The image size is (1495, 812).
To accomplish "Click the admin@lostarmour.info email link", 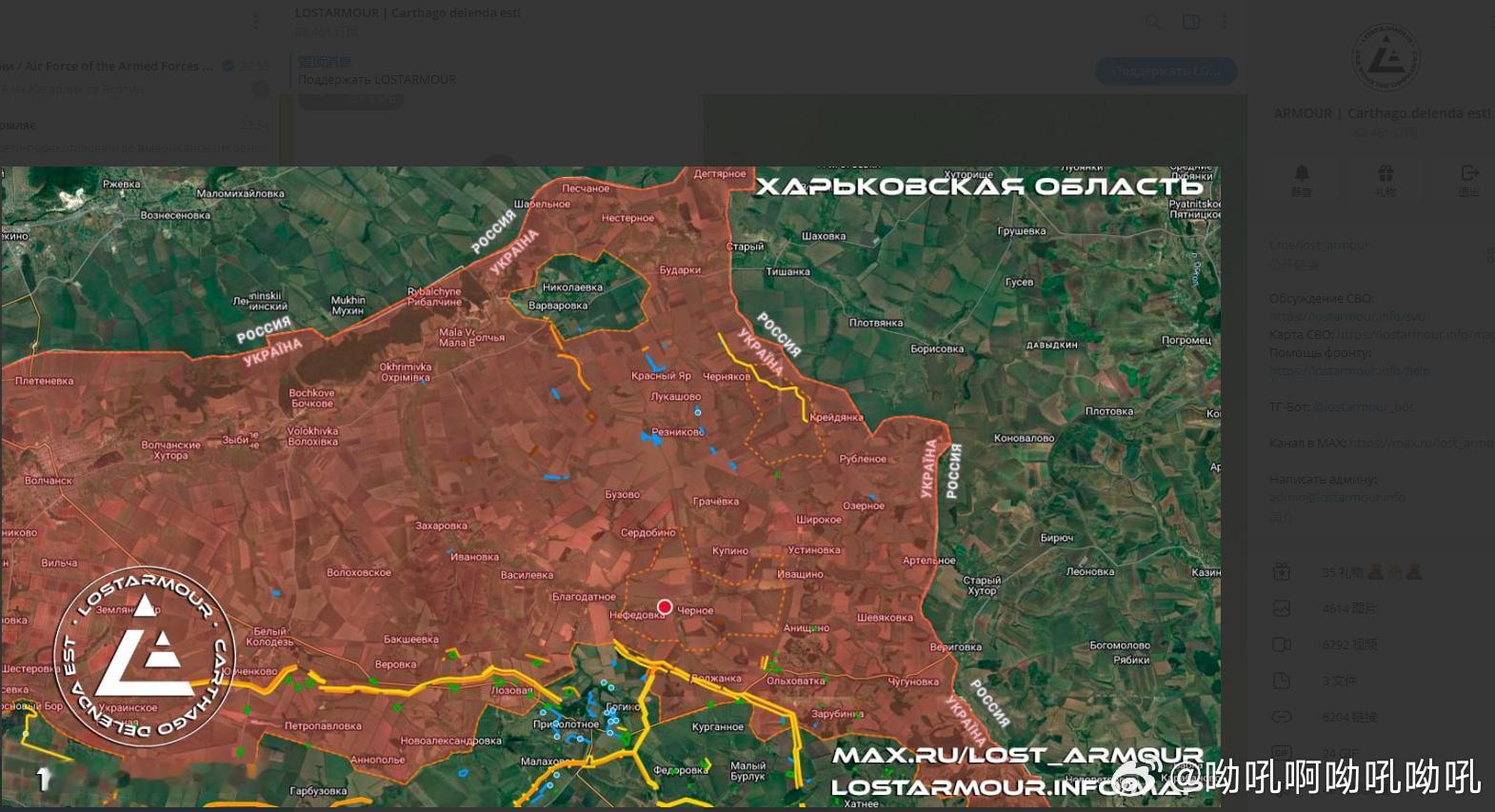I will [1337, 497].
